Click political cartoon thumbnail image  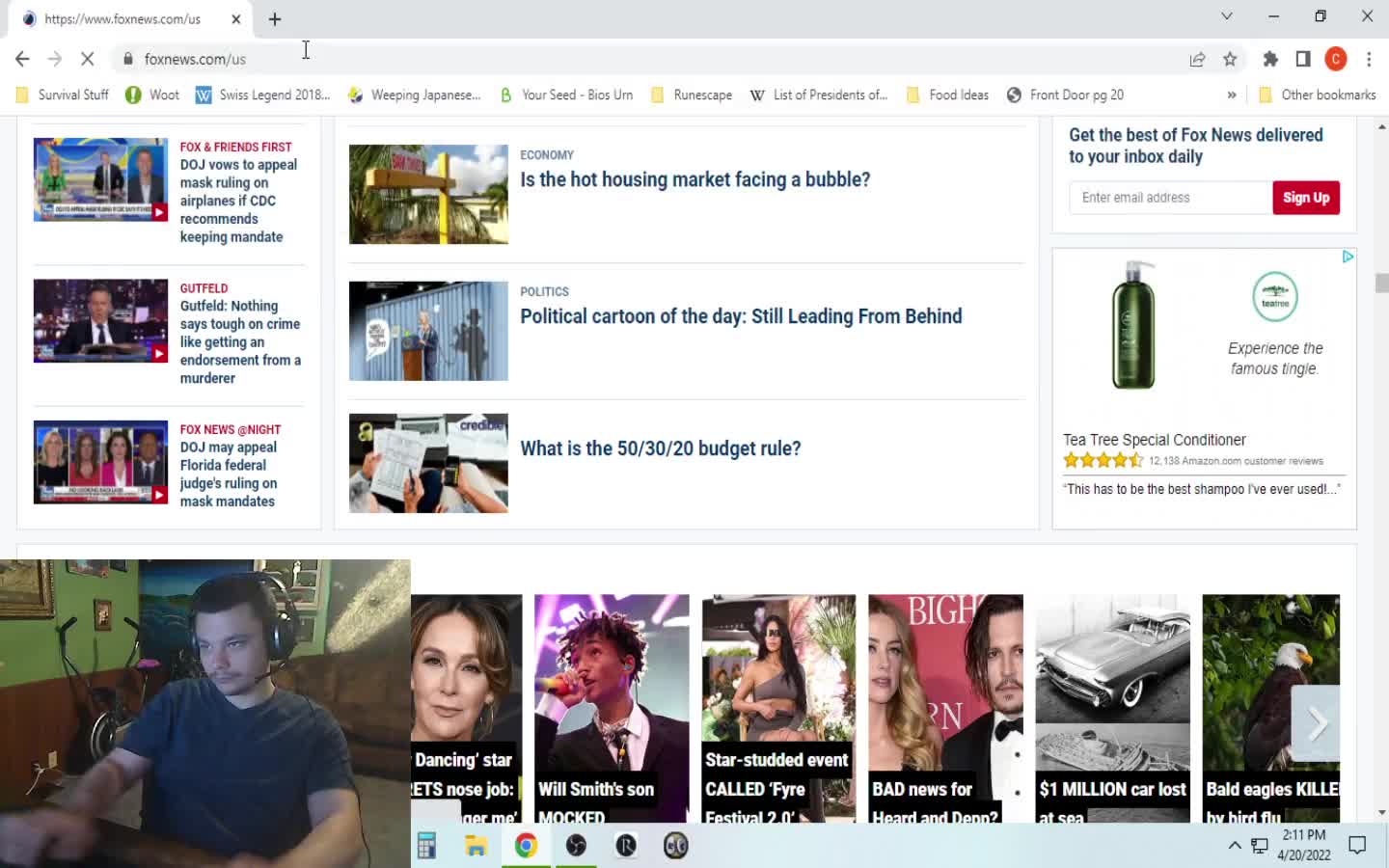click(428, 331)
